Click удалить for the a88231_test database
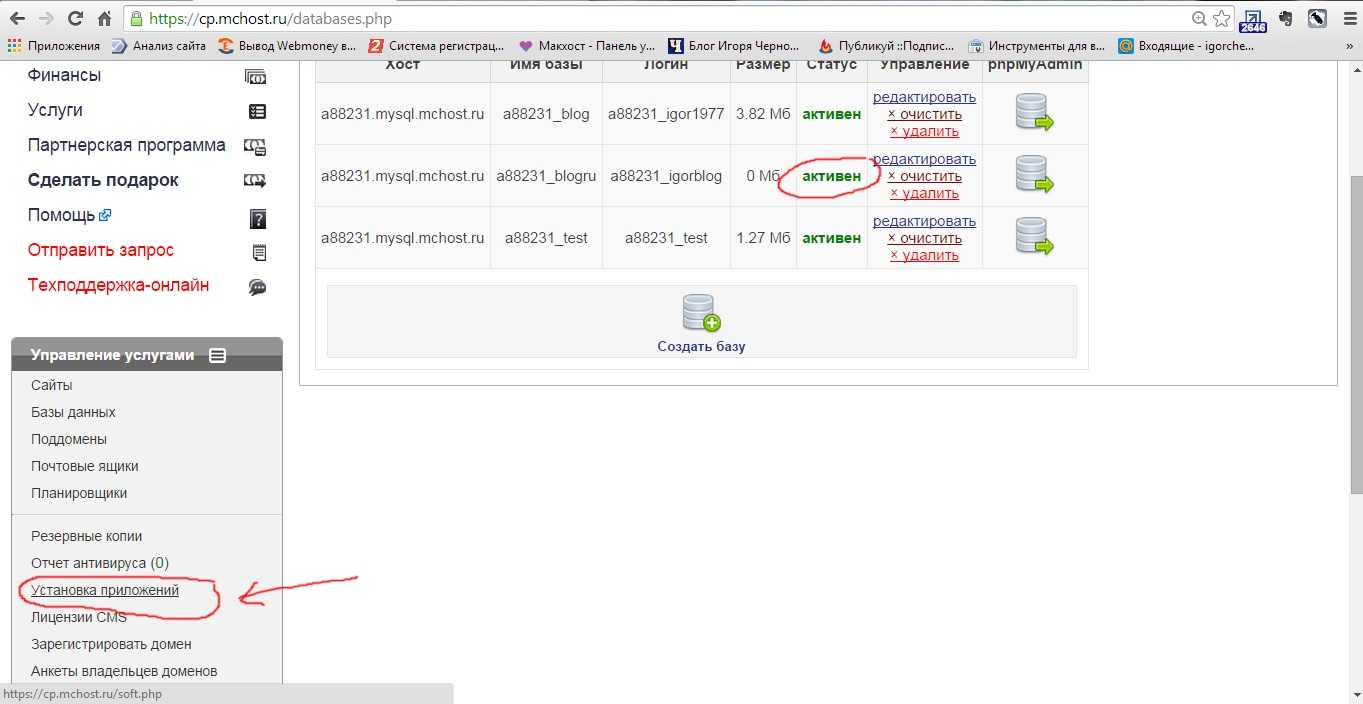Image resolution: width=1363 pixels, height=704 pixels. pos(924,255)
